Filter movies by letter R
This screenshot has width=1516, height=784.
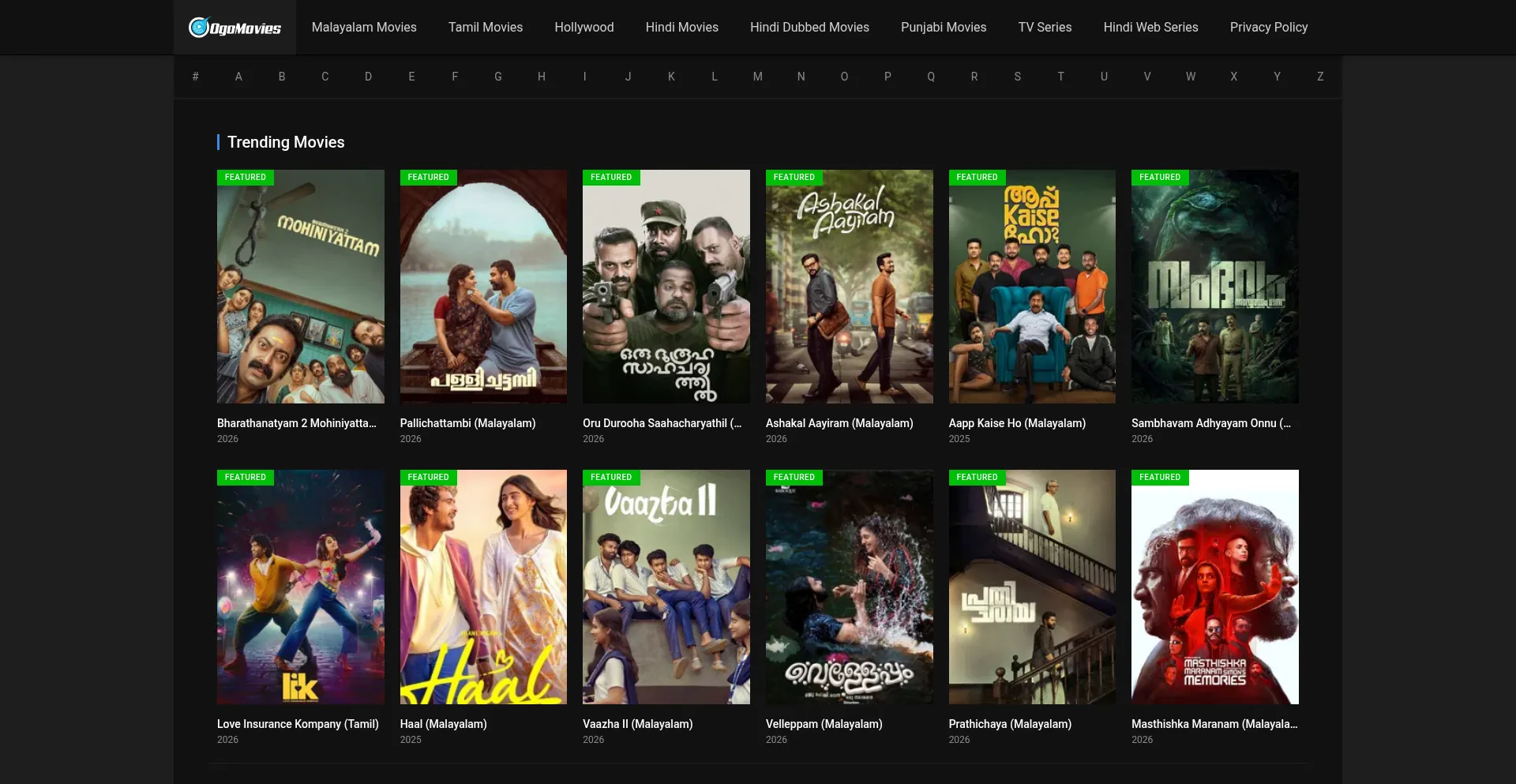click(974, 77)
